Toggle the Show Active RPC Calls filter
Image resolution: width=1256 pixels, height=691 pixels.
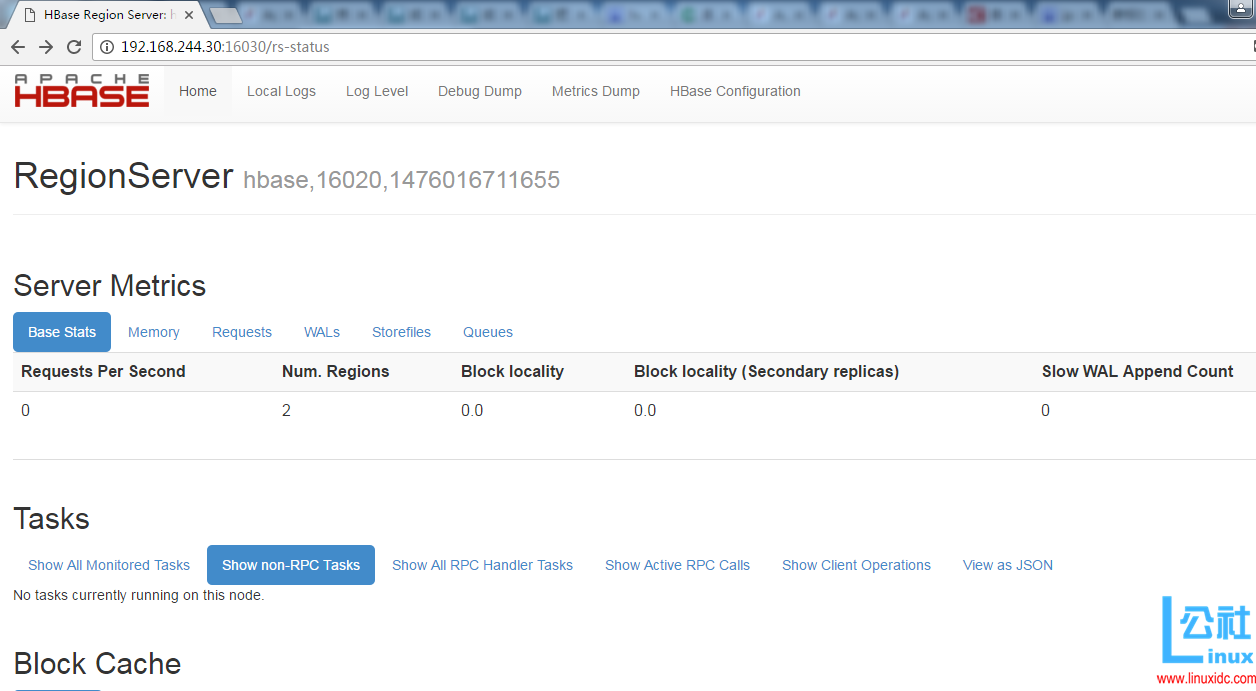(677, 565)
